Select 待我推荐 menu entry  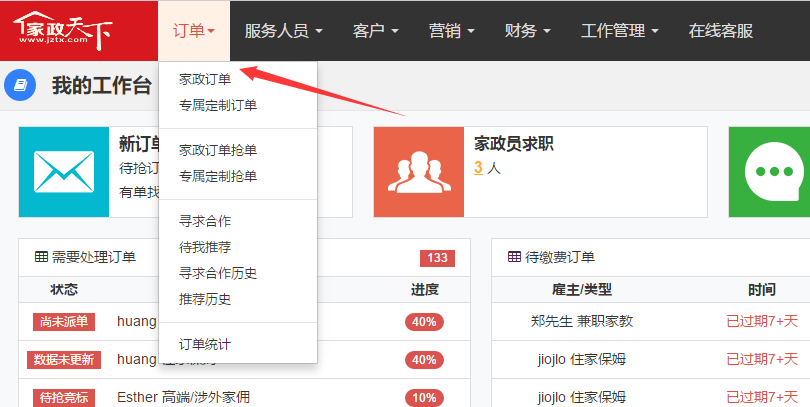click(205, 247)
